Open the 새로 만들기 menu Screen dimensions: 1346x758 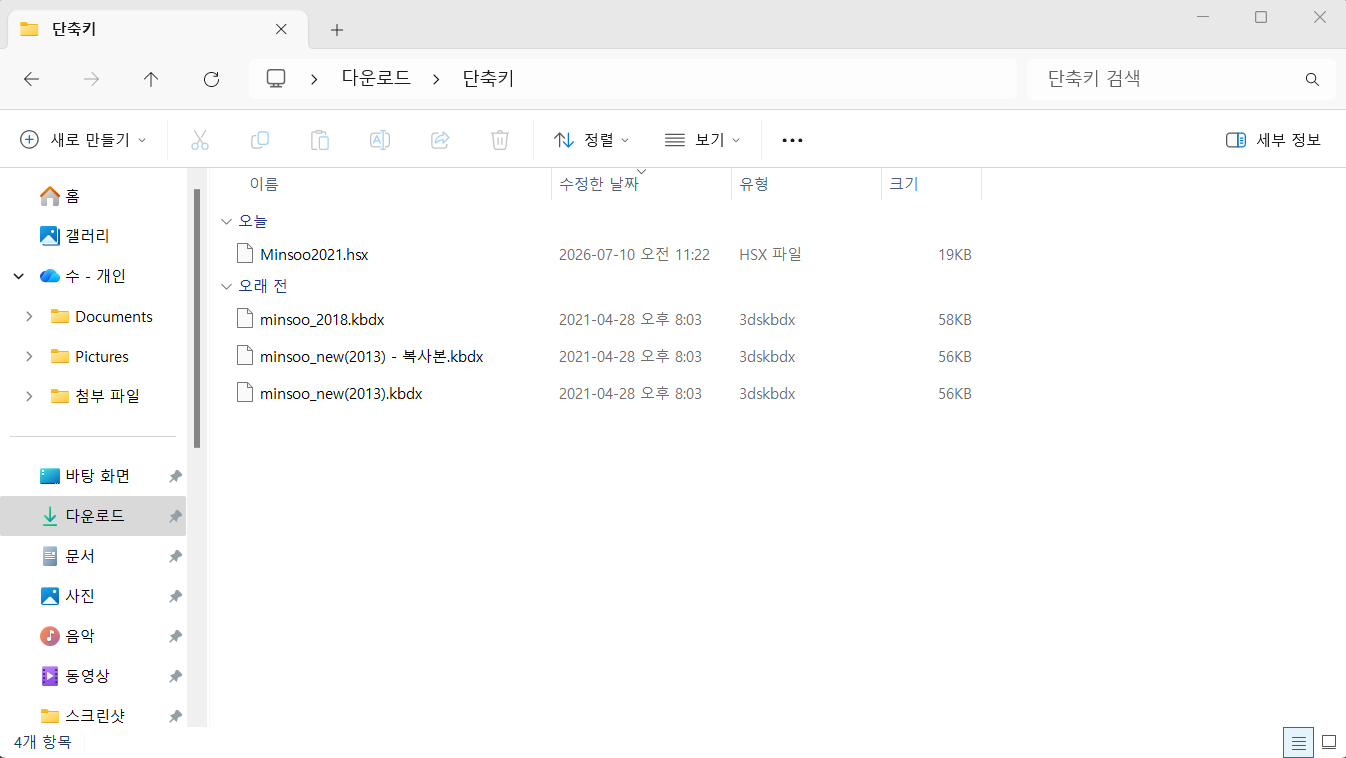[83, 140]
